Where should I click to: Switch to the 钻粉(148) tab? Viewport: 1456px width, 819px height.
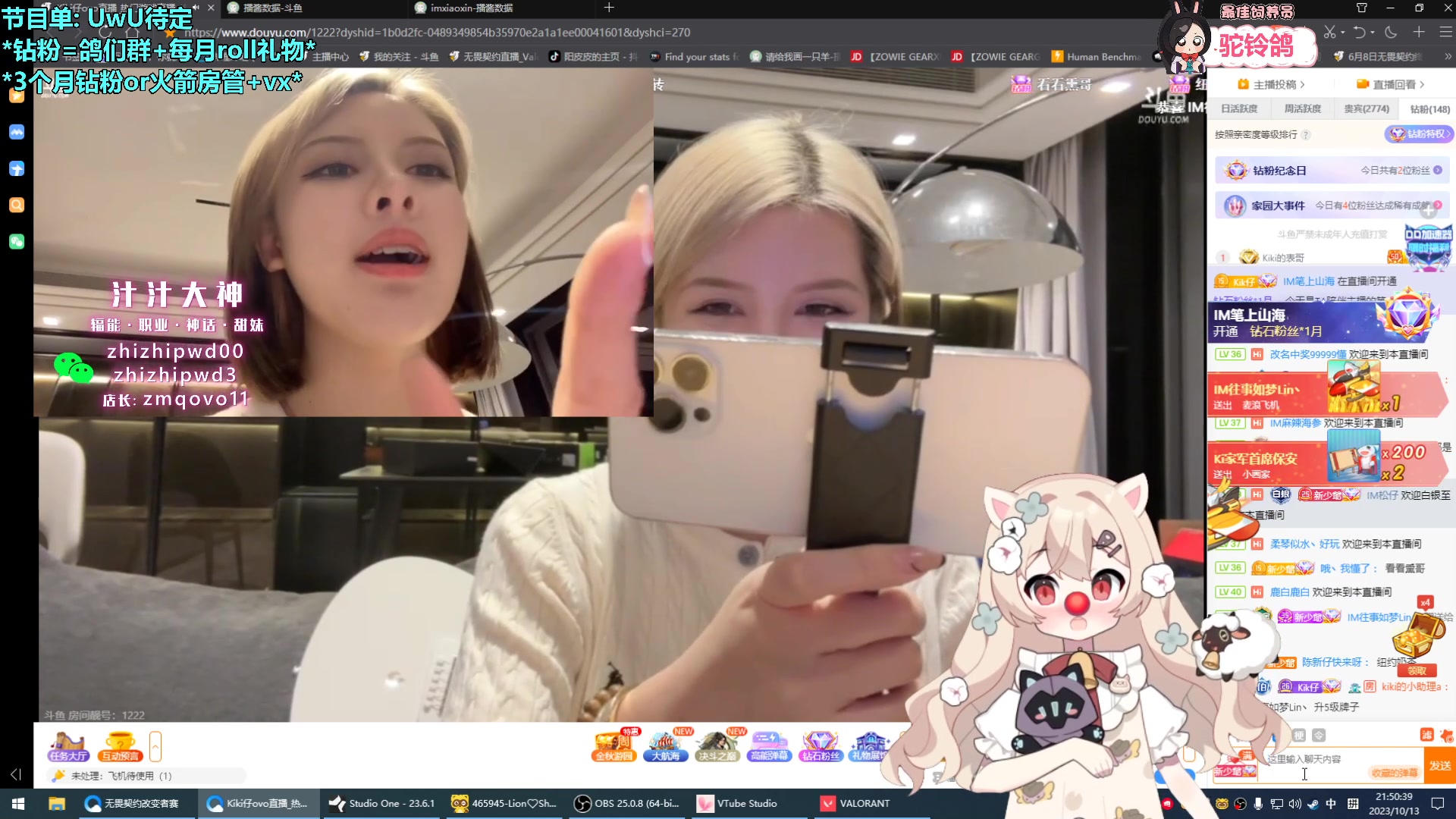click(x=1429, y=109)
